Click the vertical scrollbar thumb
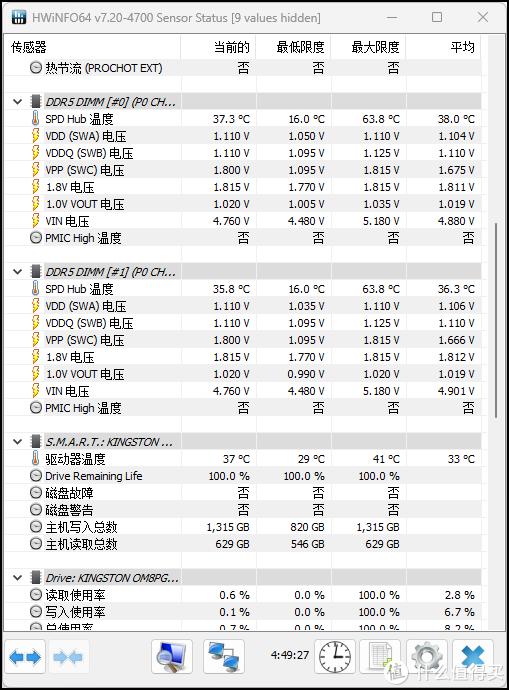The width and height of the screenshot is (509, 690). tap(496, 320)
